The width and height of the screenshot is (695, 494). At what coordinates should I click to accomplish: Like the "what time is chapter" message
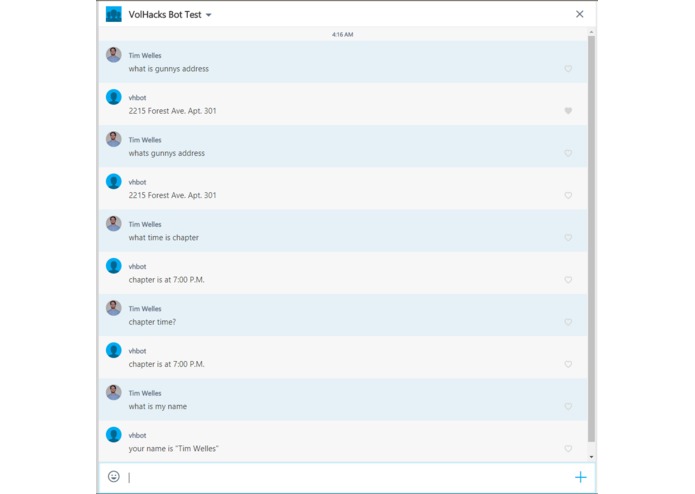pos(568,237)
